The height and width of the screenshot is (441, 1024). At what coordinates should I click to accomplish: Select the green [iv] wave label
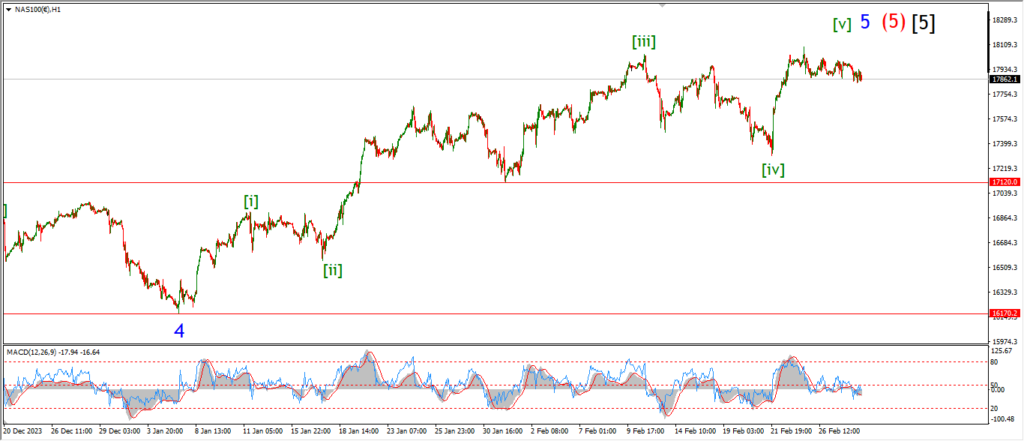coord(772,170)
